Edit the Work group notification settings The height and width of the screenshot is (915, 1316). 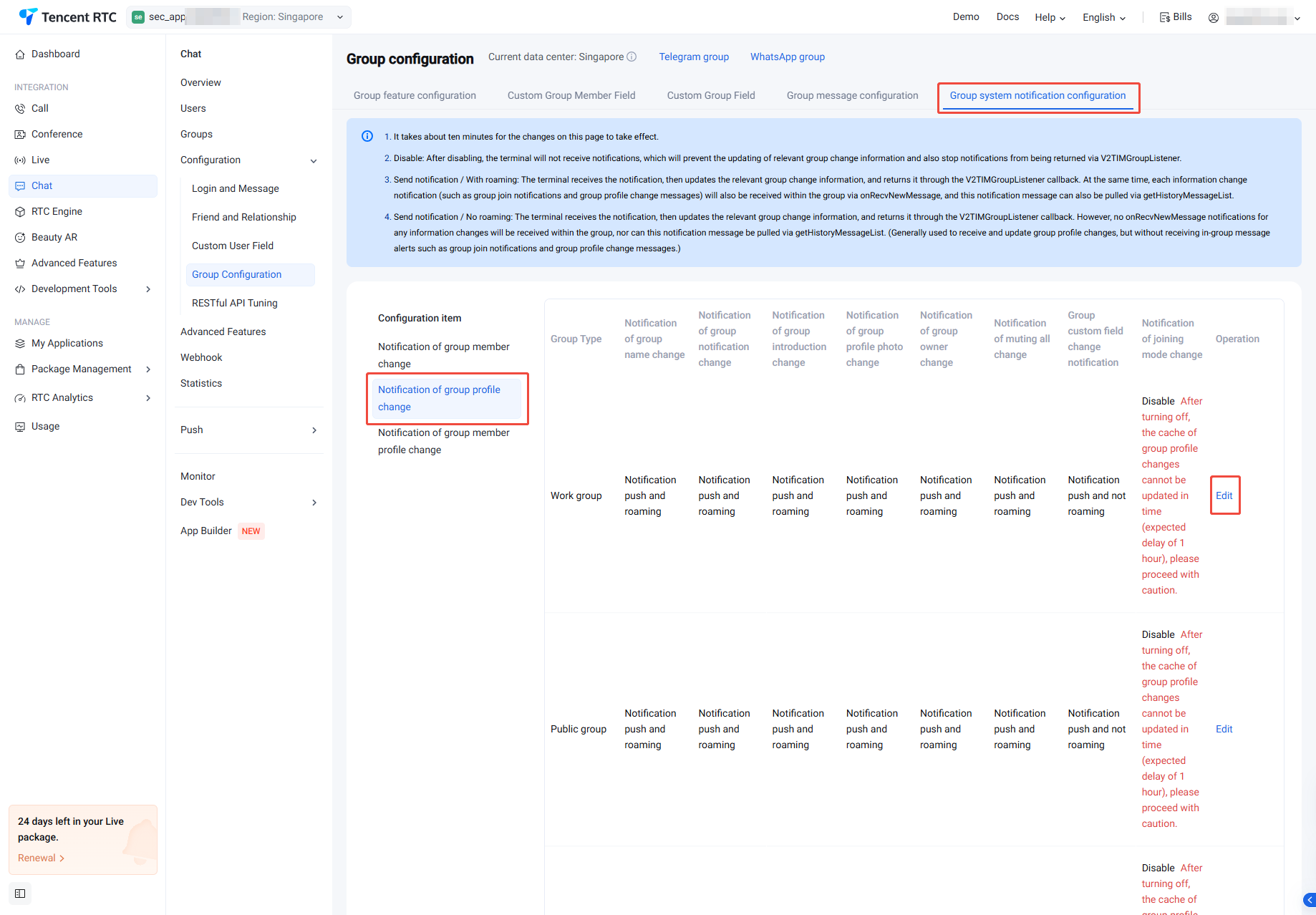(x=1224, y=495)
